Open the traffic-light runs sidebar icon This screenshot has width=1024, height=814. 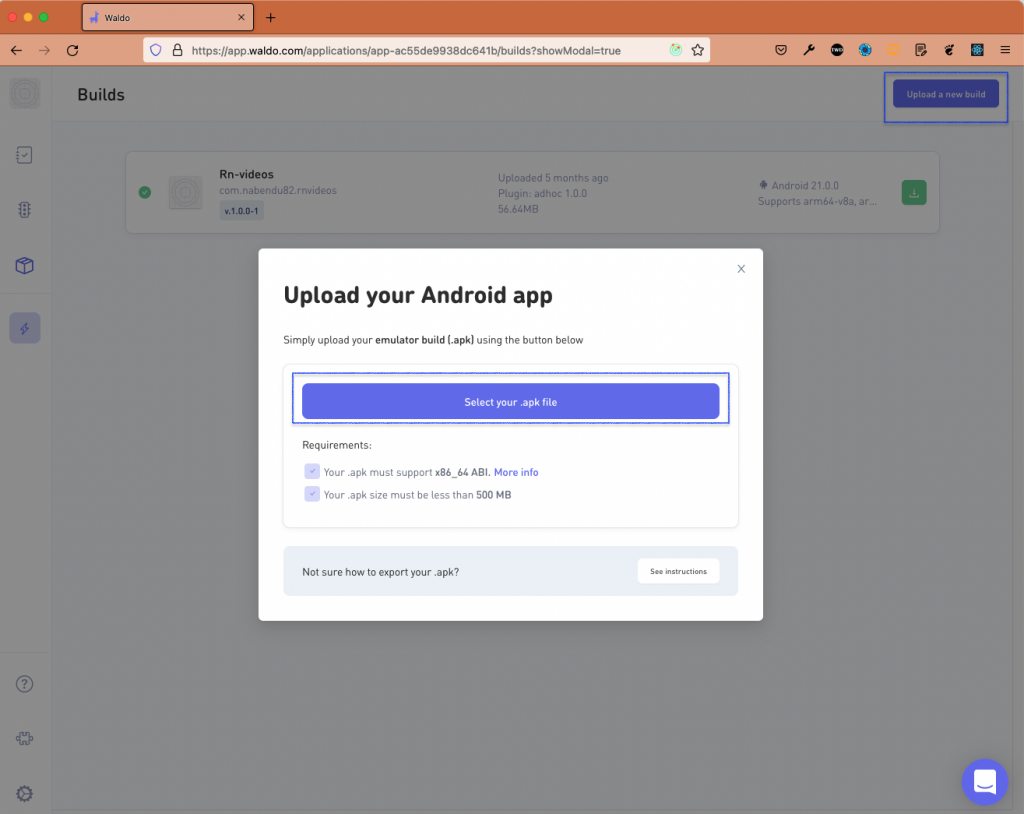coord(24,210)
